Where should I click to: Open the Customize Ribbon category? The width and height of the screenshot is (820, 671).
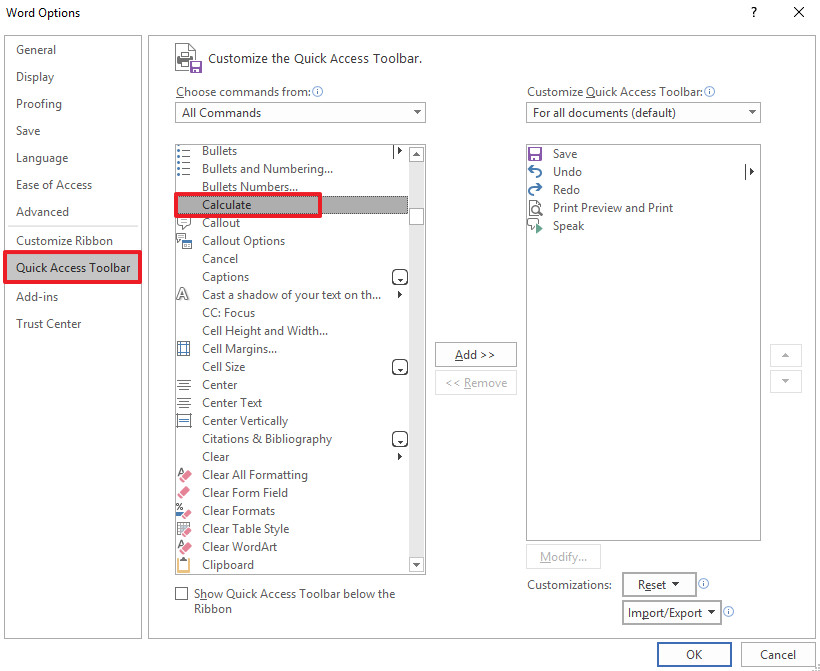[64, 241]
